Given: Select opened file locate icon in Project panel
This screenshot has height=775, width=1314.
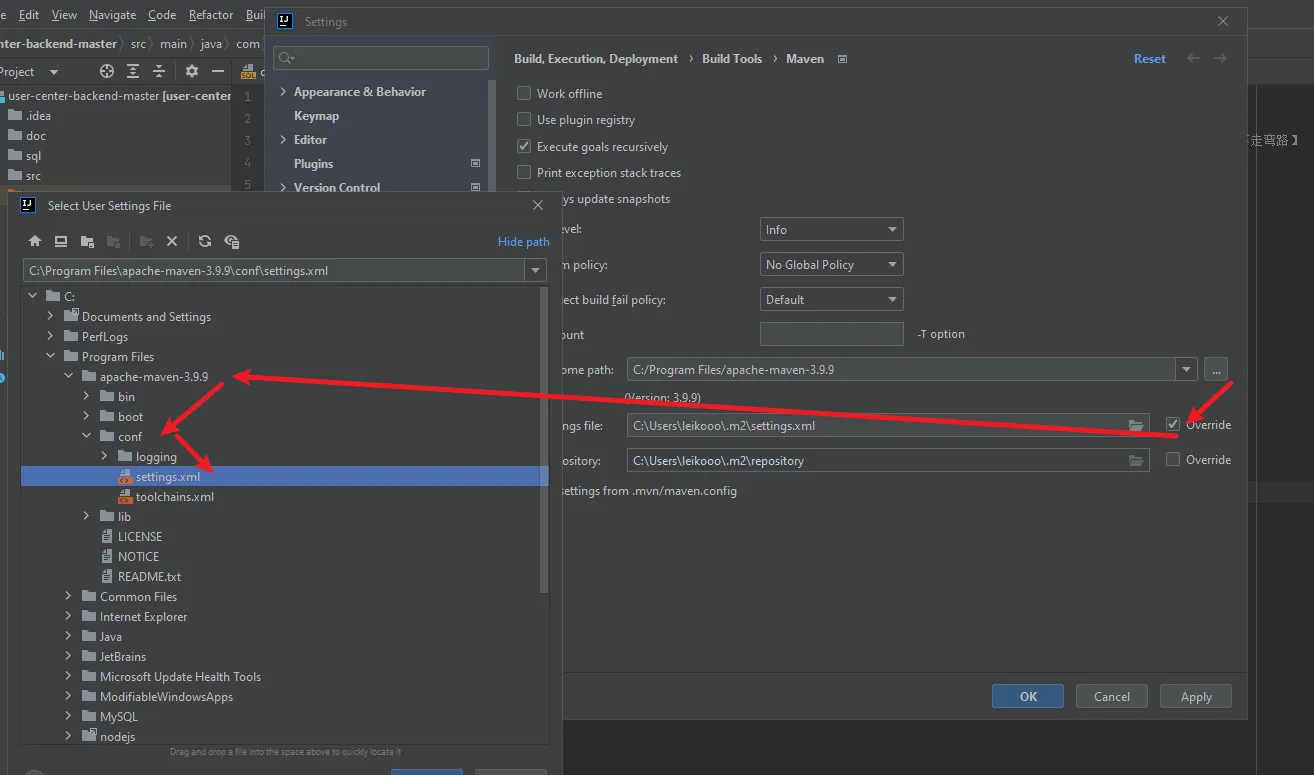Looking at the screenshot, I should point(107,71).
